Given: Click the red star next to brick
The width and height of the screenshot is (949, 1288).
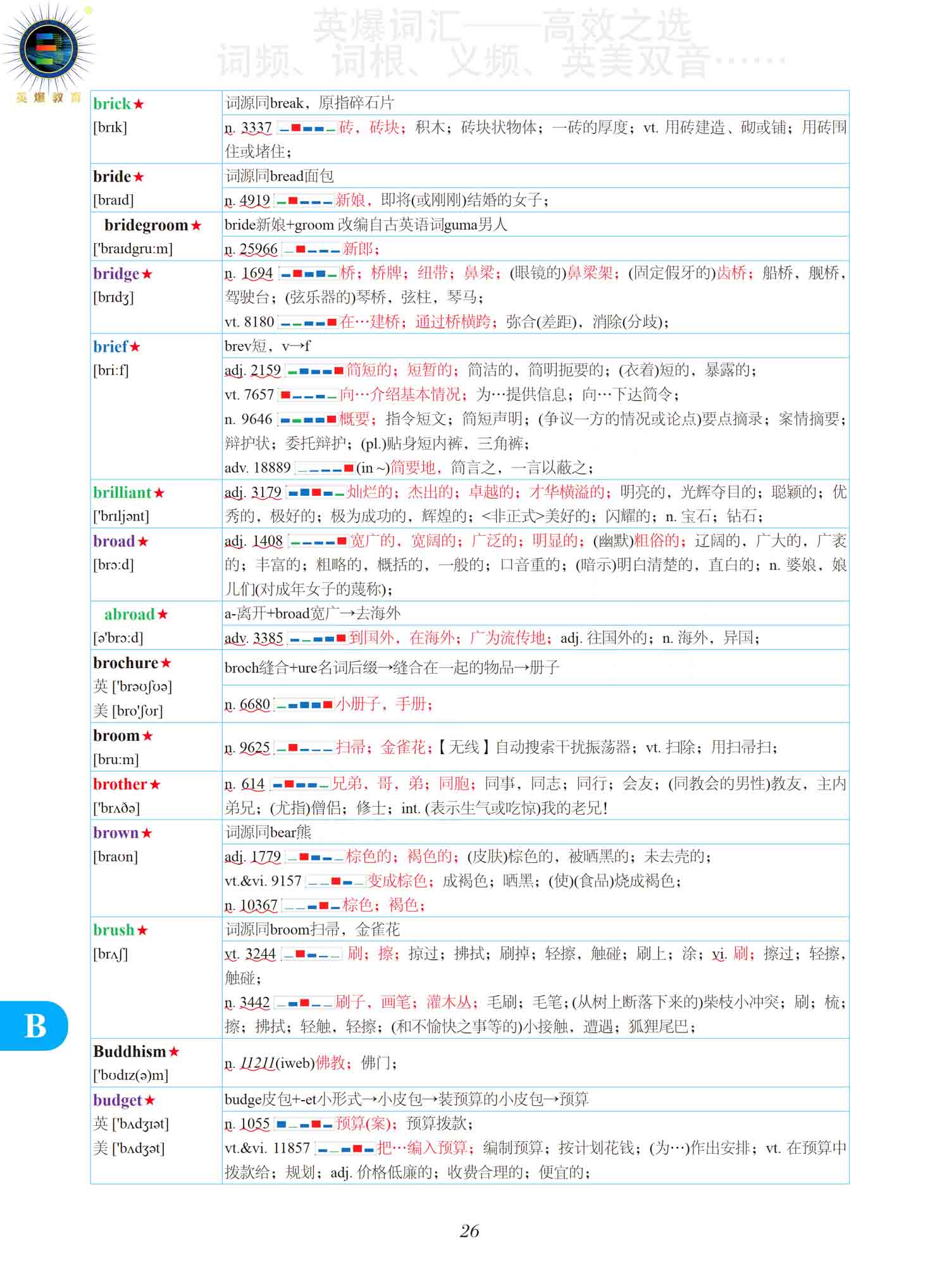Looking at the screenshot, I should tap(139, 104).
